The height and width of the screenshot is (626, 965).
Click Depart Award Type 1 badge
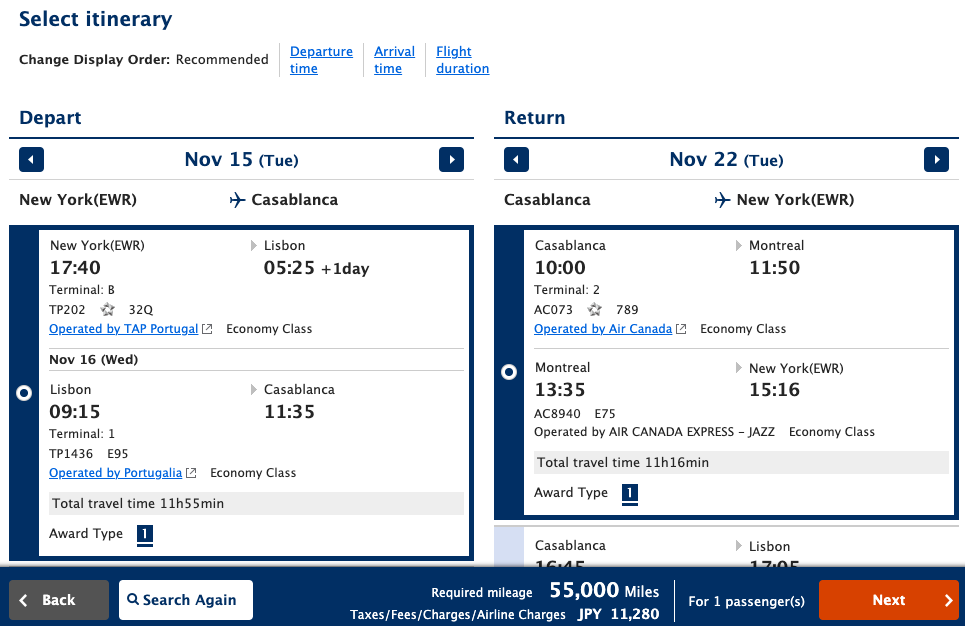click(144, 535)
